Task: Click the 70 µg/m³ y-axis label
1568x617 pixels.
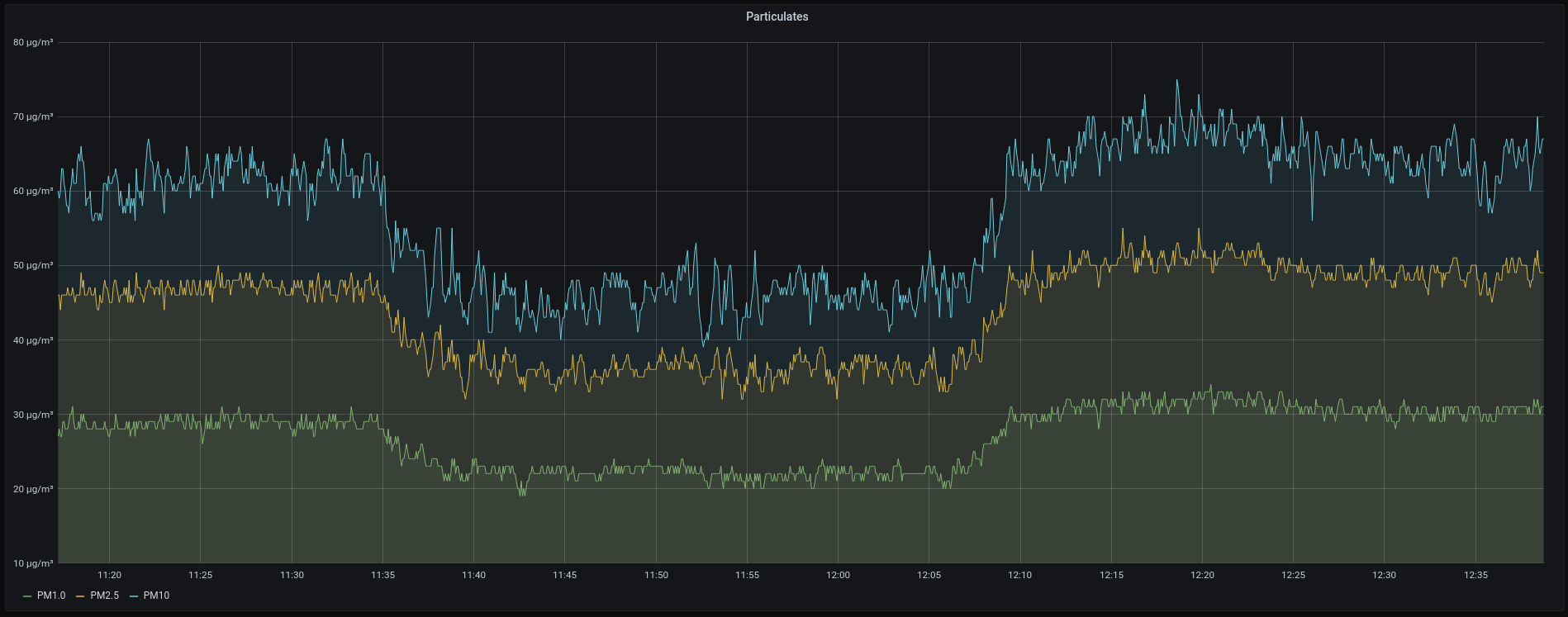Action: [x=33, y=116]
